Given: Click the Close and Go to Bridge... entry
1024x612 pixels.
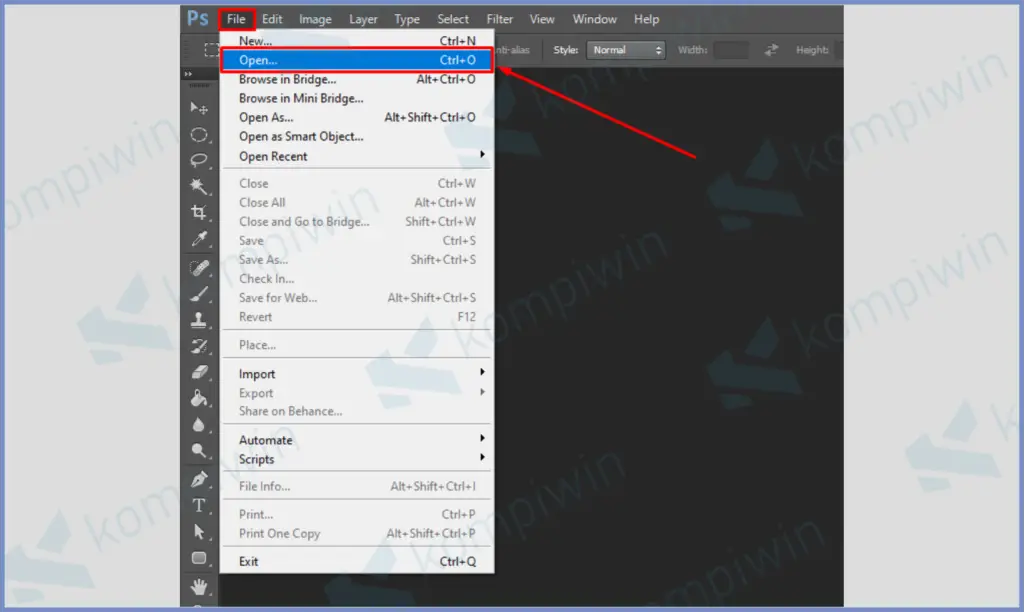Looking at the screenshot, I should pos(357,221).
